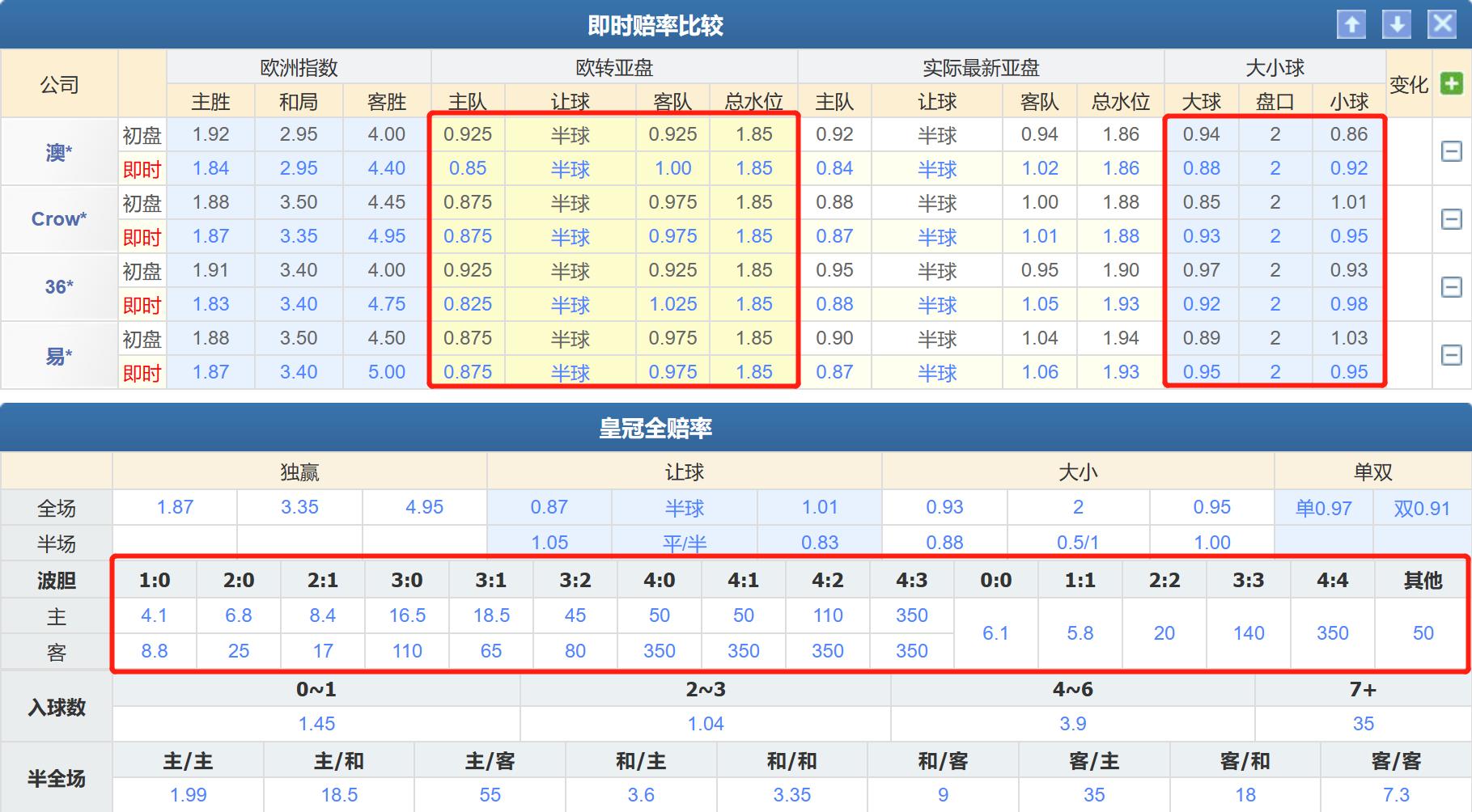Open the 36* company link
Image resolution: width=1472 pixels, height=812 pixels.
59,287
